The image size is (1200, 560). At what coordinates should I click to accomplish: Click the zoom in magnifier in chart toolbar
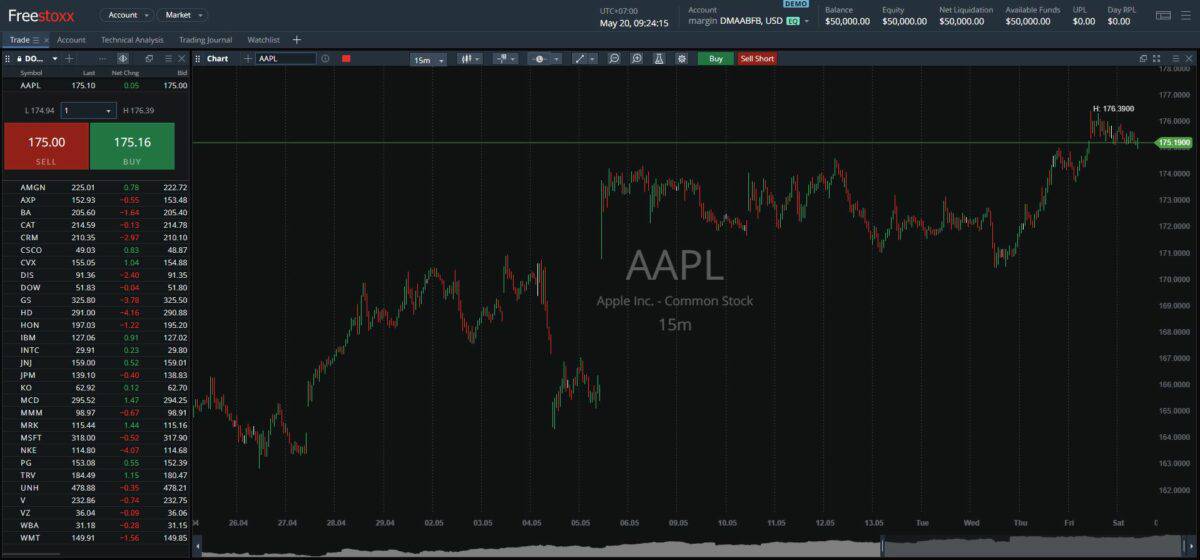click(637, 59)
